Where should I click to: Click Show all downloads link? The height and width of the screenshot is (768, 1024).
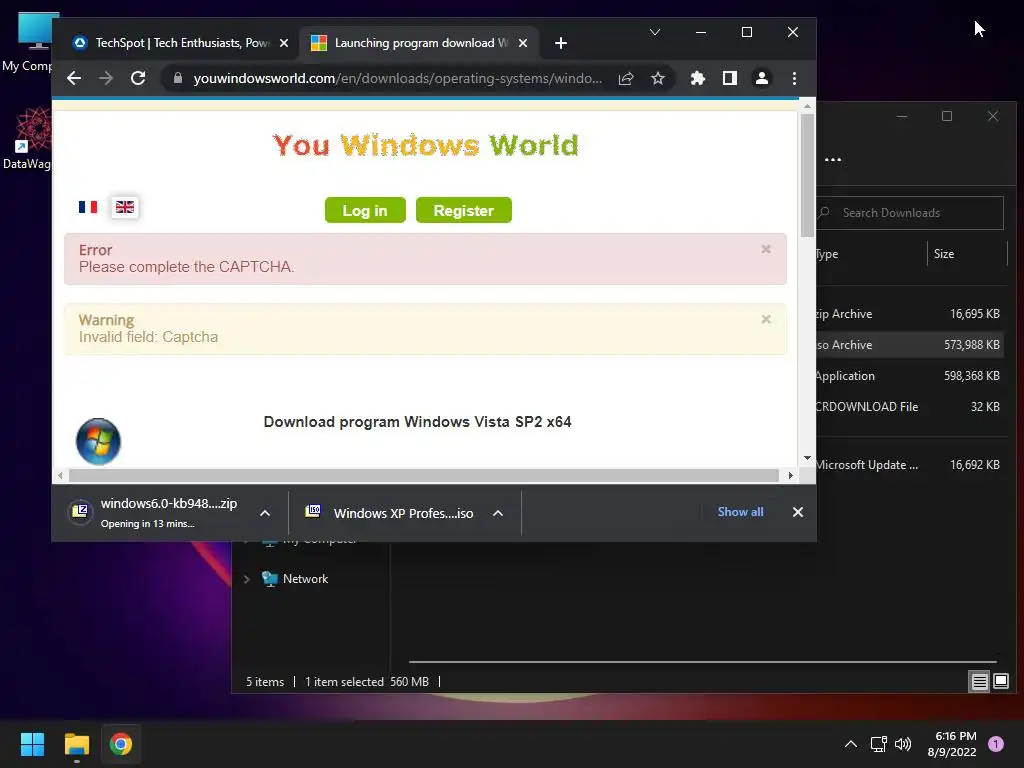pos(741,512)
